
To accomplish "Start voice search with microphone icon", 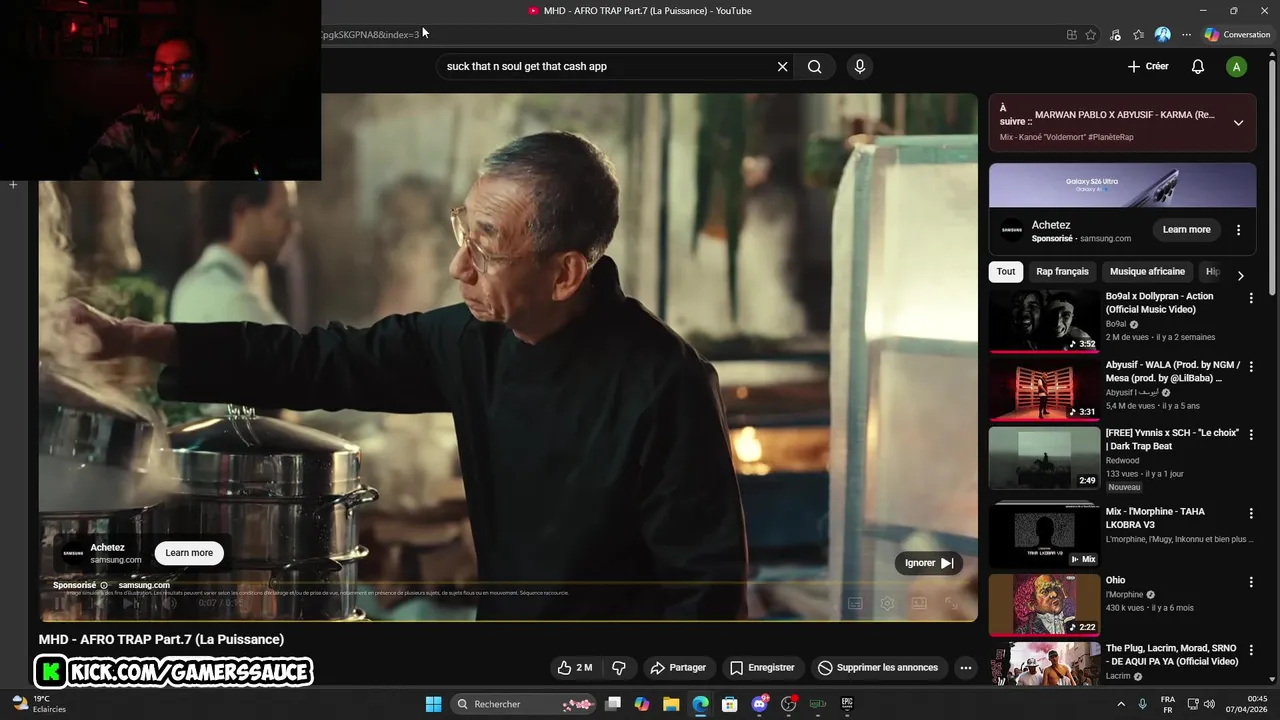I will (x=859, y=67).
